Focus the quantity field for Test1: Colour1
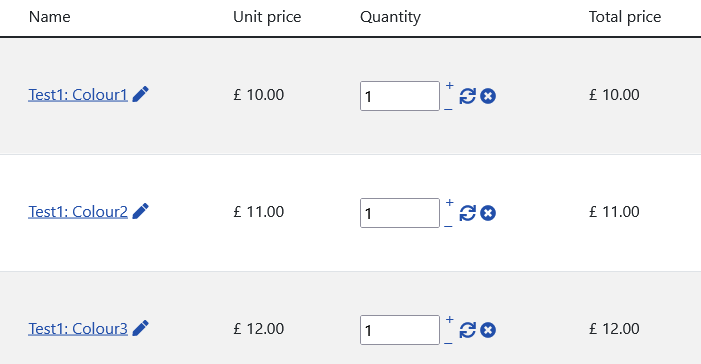The image size is (701, 364). tap(400, 96)
